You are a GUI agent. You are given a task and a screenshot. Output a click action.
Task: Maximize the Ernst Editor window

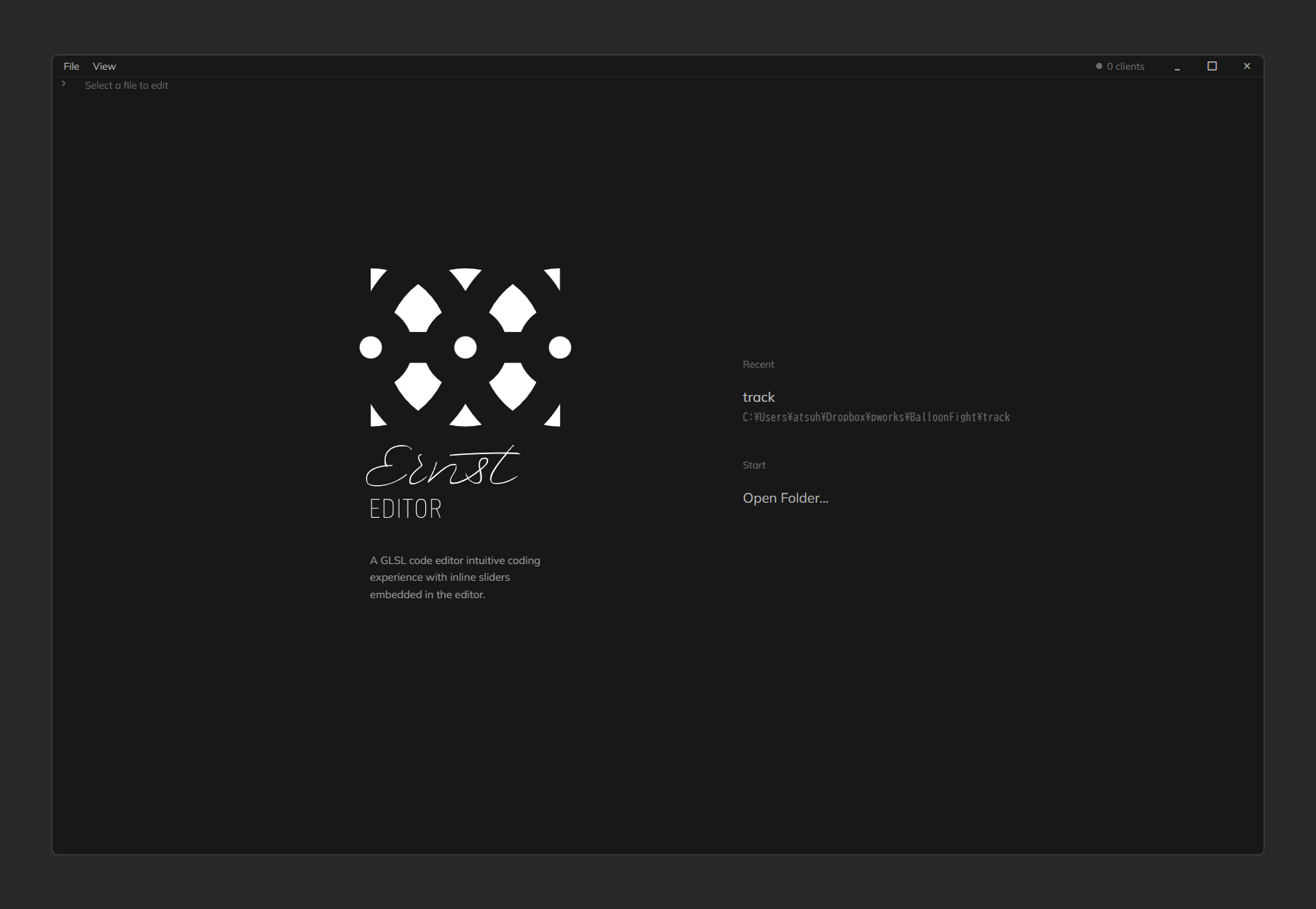tap(1212, 67)
